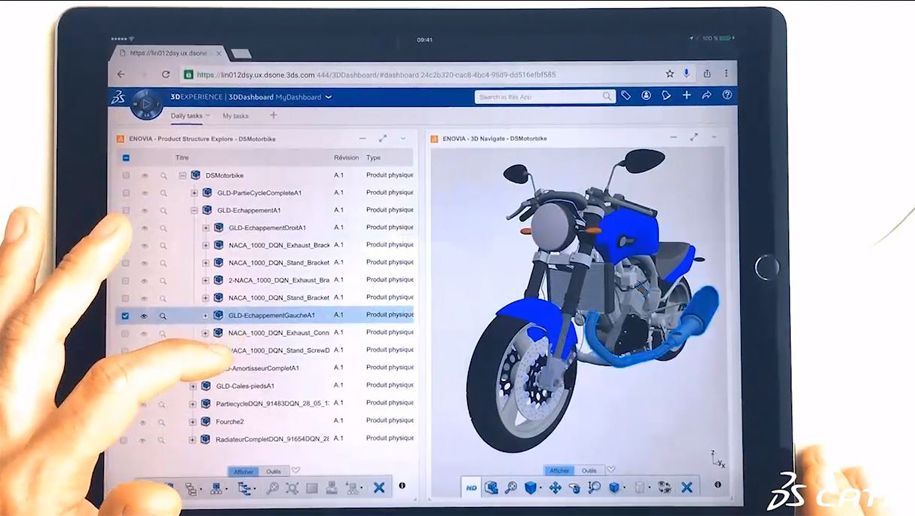The image size is (915, 516).
Task: Expand the RadiateurCompletDQN node
Action: (x=193, y=439)
